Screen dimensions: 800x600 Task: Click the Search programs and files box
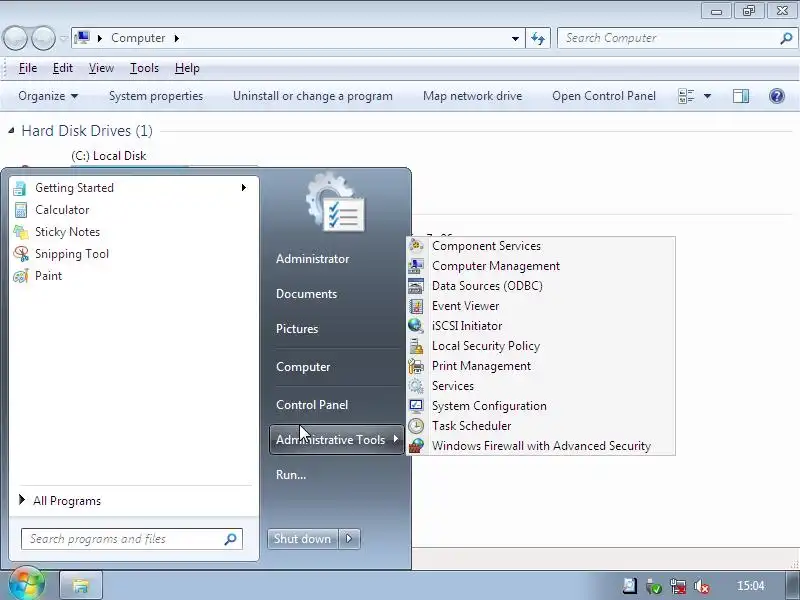point(132,539)
